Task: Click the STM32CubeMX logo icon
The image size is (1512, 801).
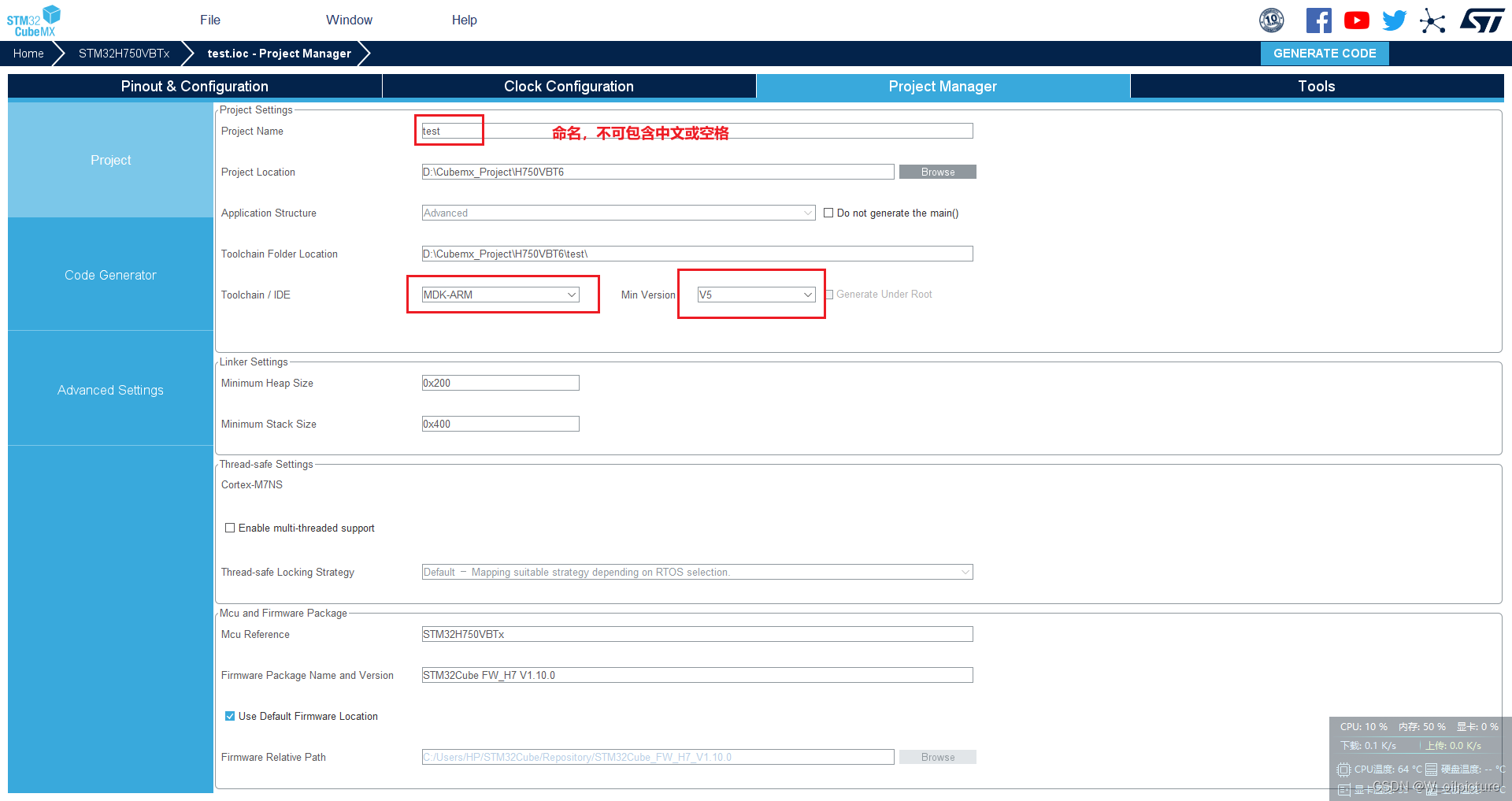Action: click(x=34, y=20)
